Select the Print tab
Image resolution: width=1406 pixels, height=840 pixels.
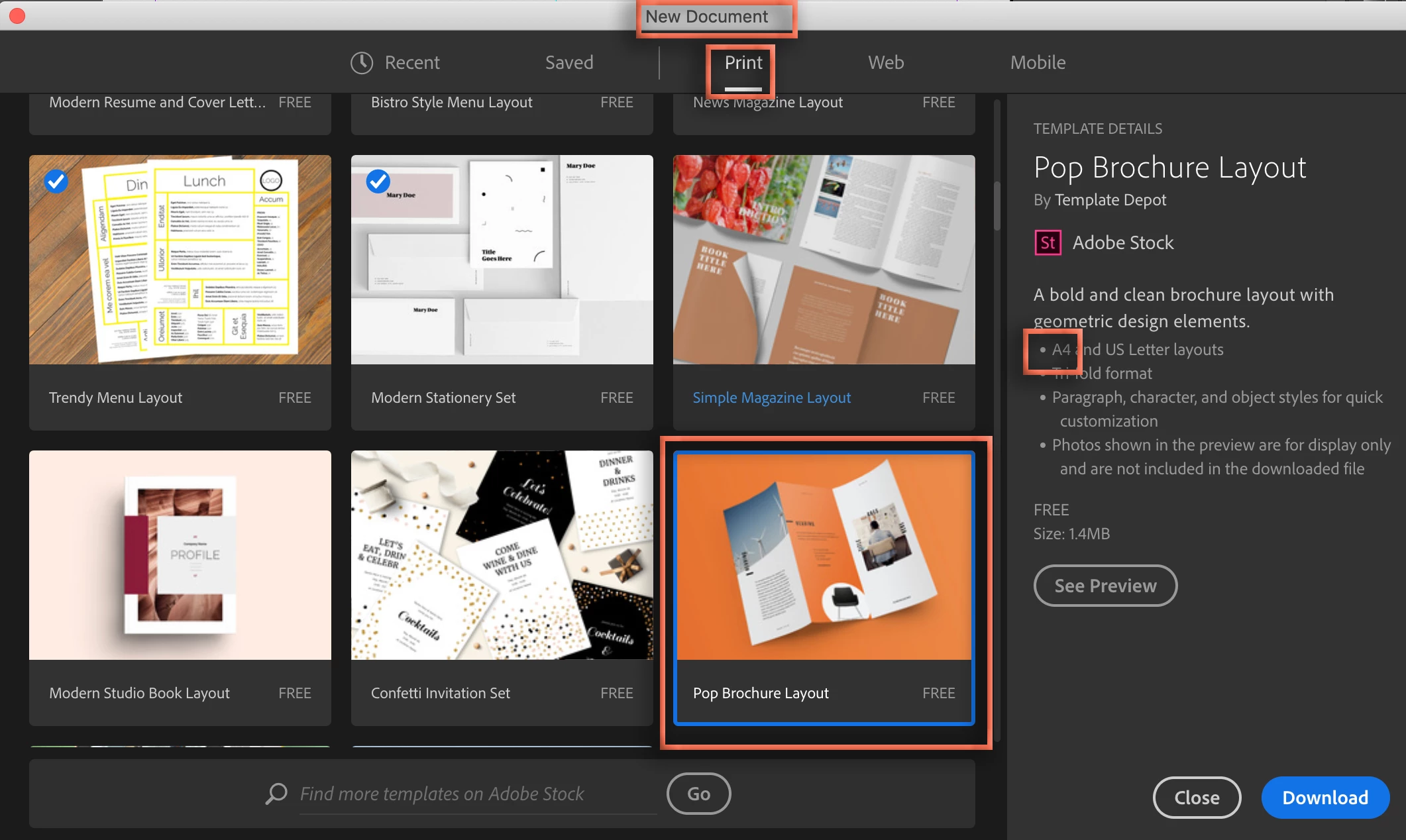743,63
